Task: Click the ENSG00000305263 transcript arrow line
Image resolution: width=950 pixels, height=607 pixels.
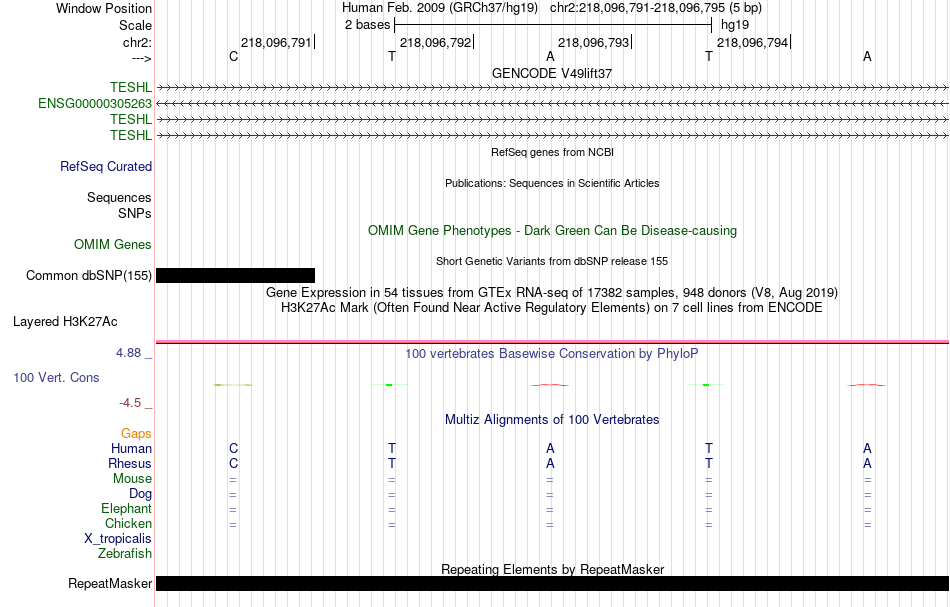Action: pos(553,104)
